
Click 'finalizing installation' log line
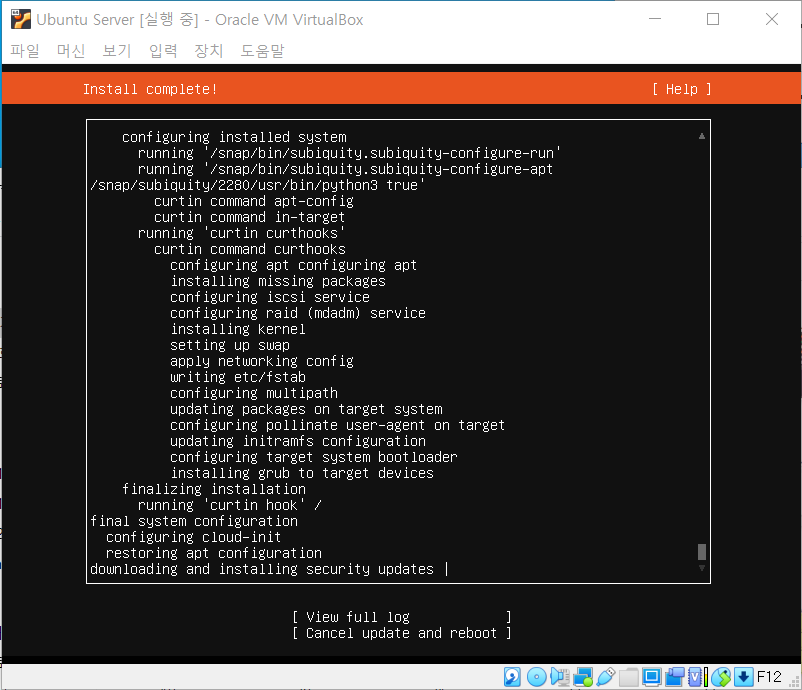[x=214, y=489]
